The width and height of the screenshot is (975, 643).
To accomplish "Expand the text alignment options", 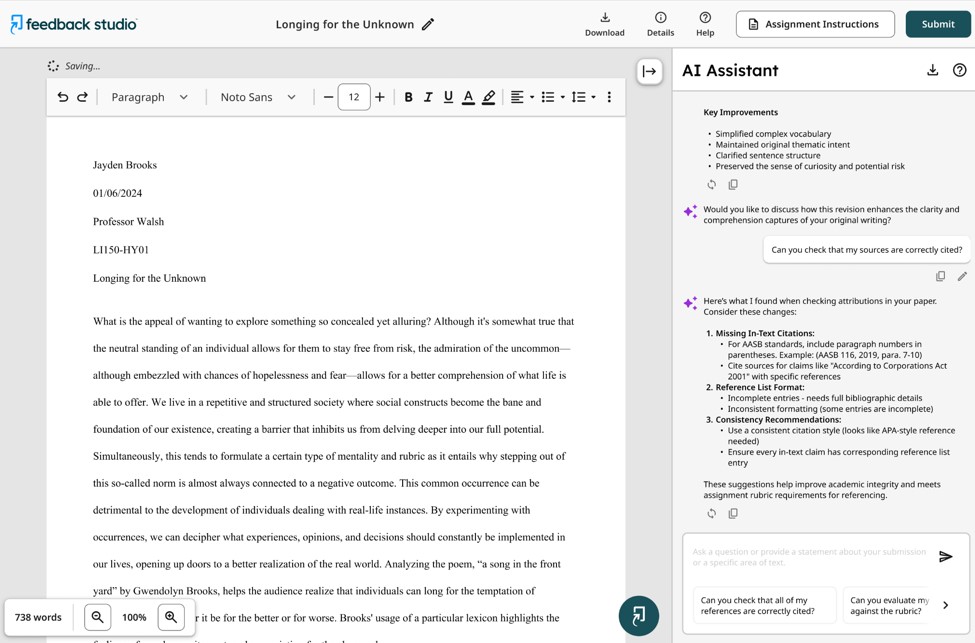I will [x=531, y=97].
